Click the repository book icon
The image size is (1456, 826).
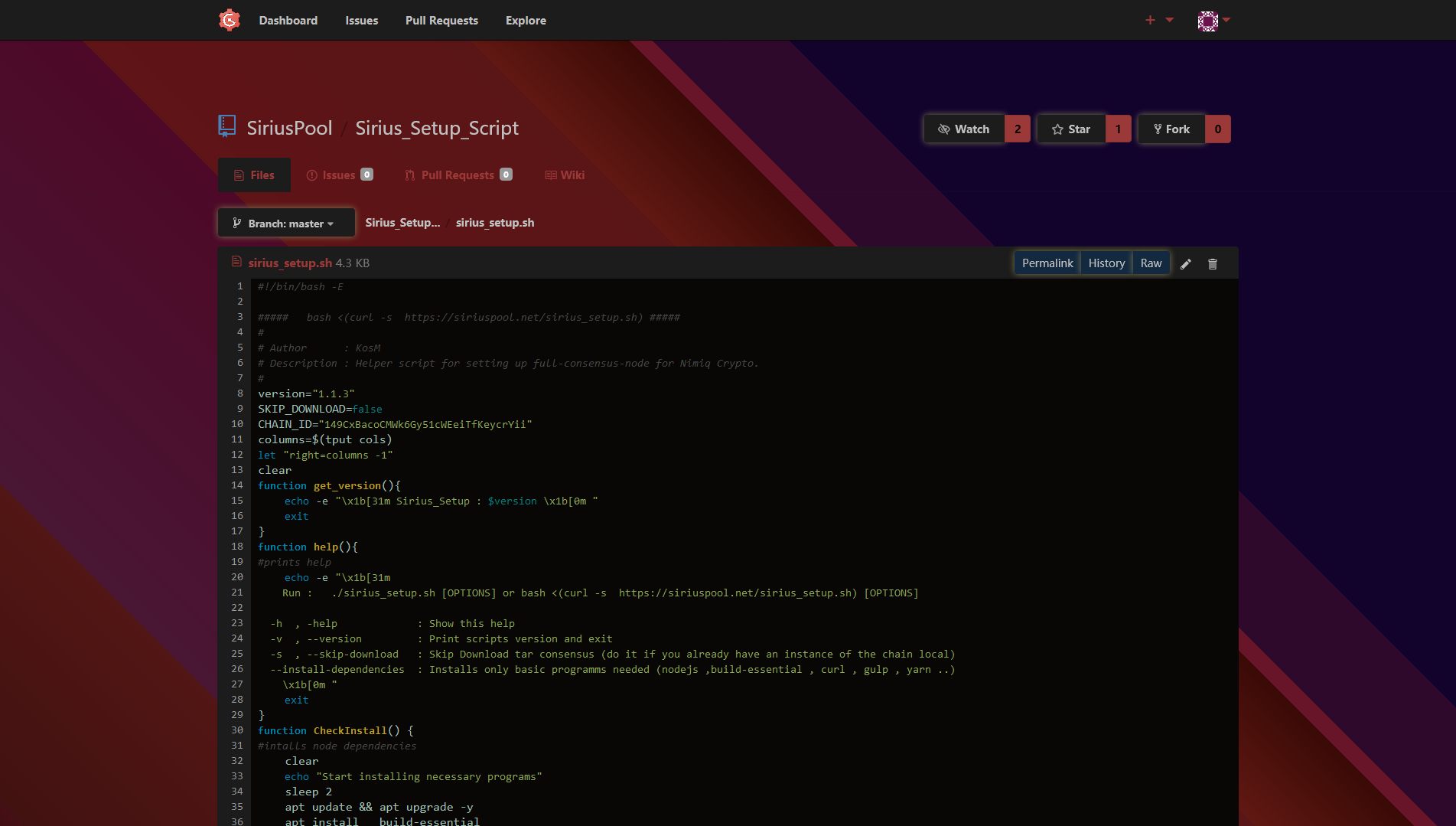tap(226, 126)
